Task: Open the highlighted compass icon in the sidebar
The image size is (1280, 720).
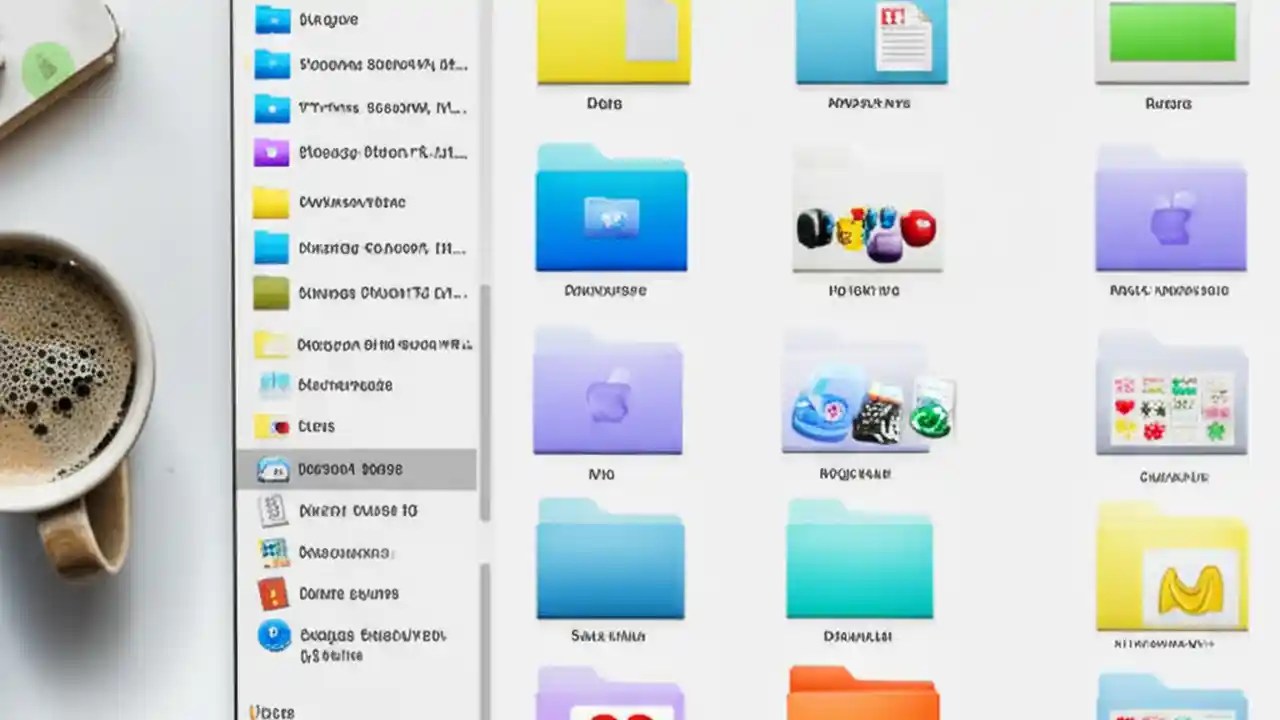Action: coord(272,469)
